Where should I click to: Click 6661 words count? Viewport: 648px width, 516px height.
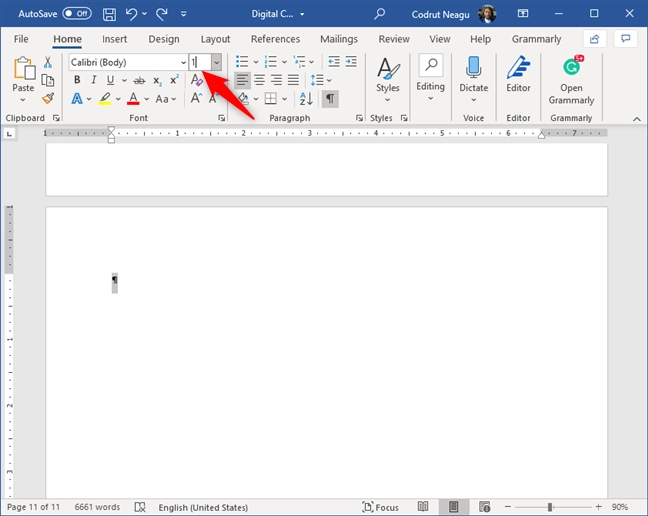tap(98, 507)
